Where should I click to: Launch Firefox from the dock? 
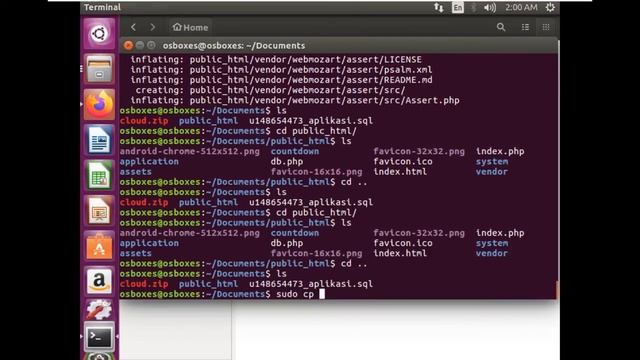pos(99,104)
